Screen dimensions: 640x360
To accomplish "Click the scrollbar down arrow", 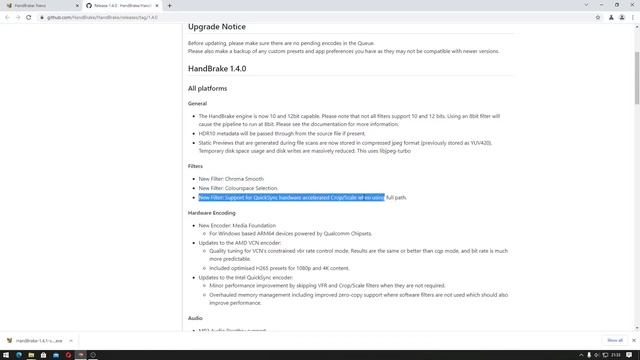I will point(637,328).
